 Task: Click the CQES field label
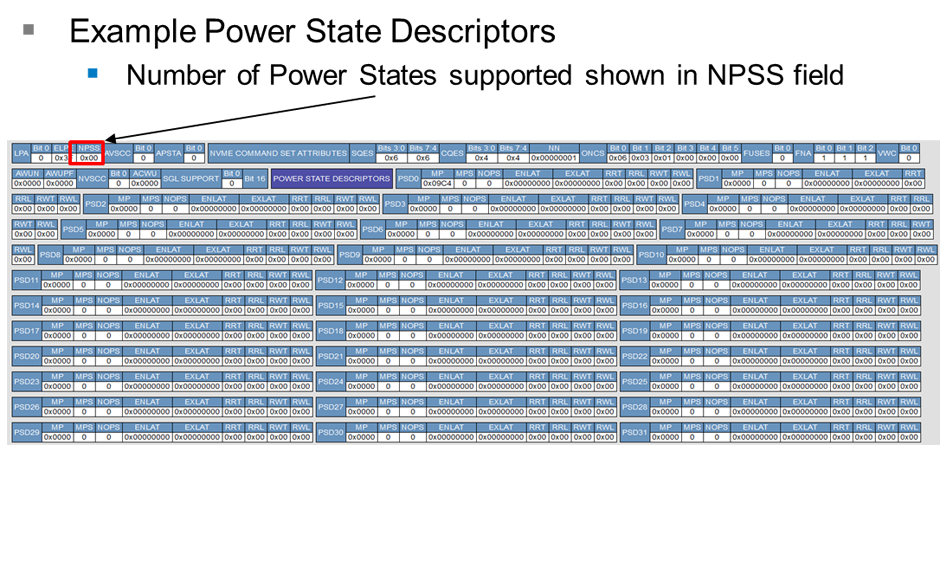pos(452,153)
